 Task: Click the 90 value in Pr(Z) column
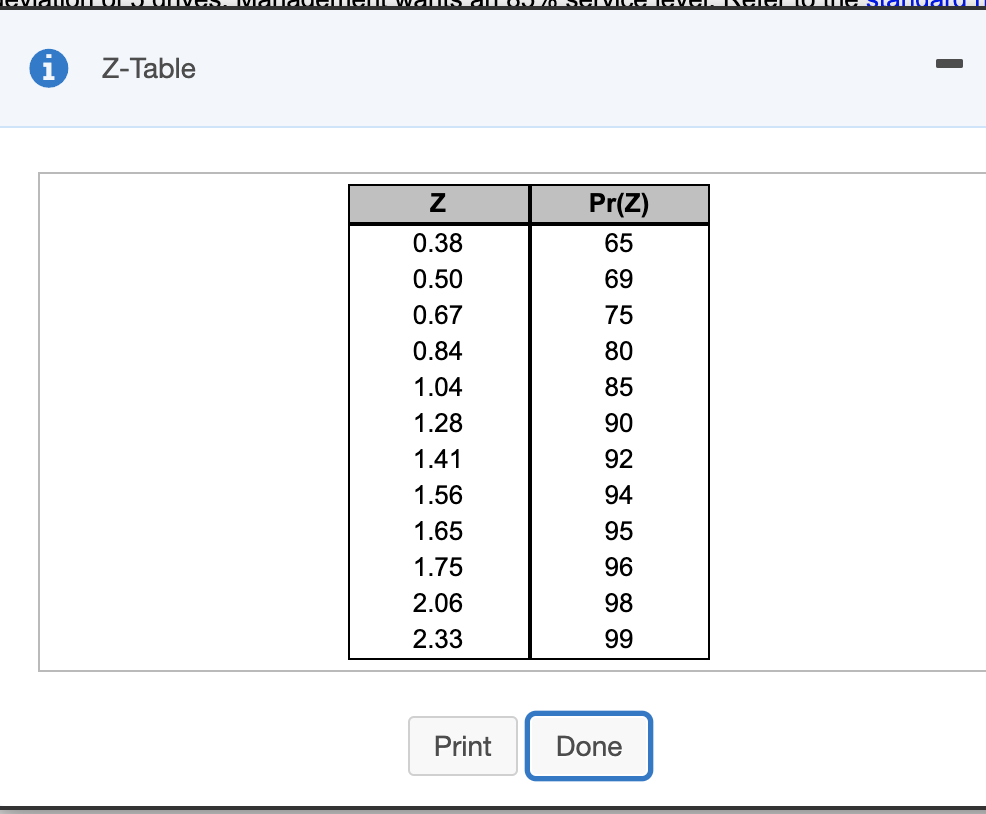[619, 423]
